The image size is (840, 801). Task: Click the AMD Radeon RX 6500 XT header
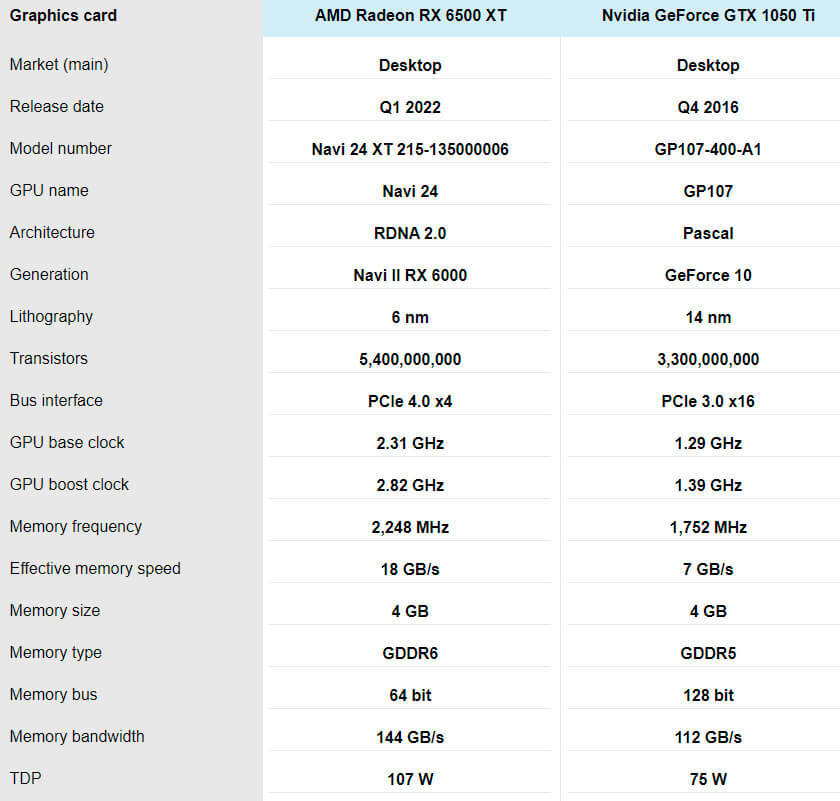[x=410, y=15]
